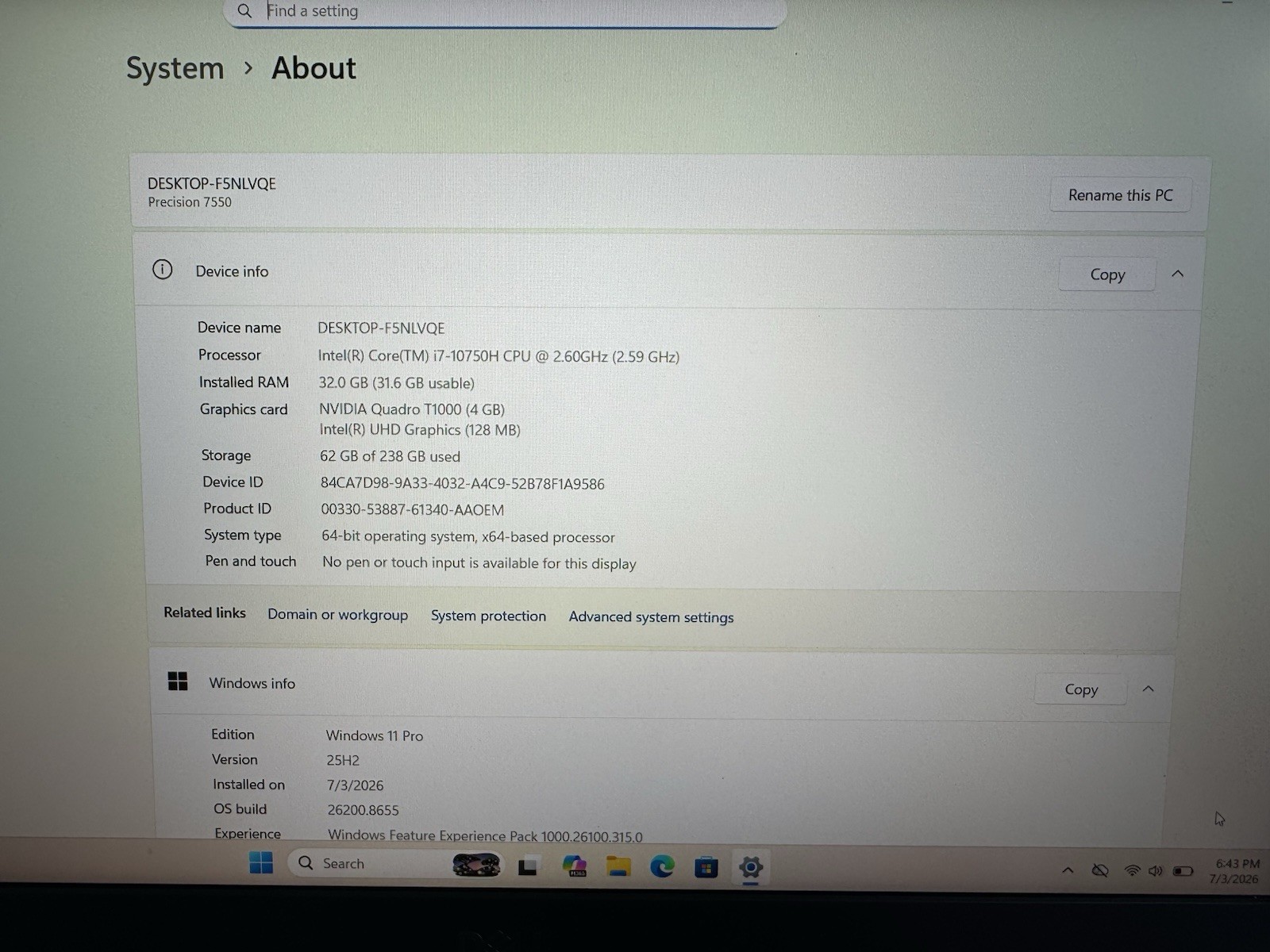
Task: Click the Installed on 7/3/2026 value
Action: (x=355, y=785)
